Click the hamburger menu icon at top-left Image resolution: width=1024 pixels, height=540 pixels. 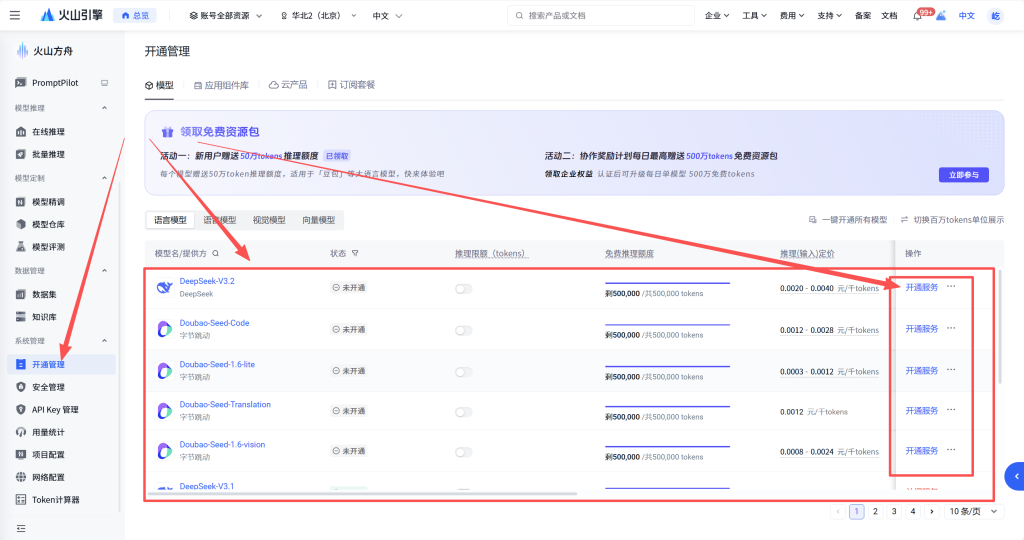pos(14,15)
